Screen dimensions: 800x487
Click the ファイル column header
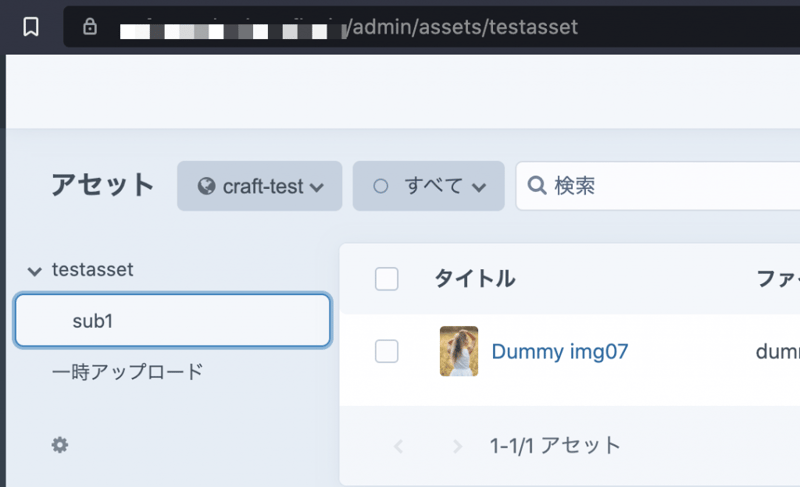[x=777, y=279]
